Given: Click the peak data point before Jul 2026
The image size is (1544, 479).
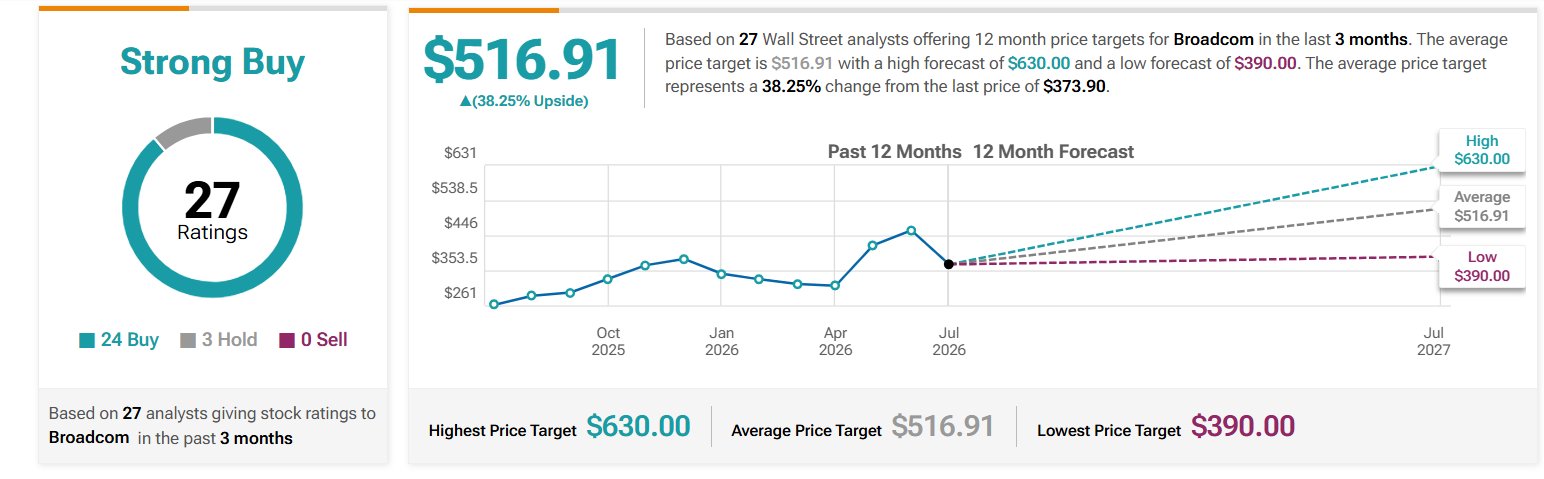Looking at the screenshot, I should click(x=911, y=230).
